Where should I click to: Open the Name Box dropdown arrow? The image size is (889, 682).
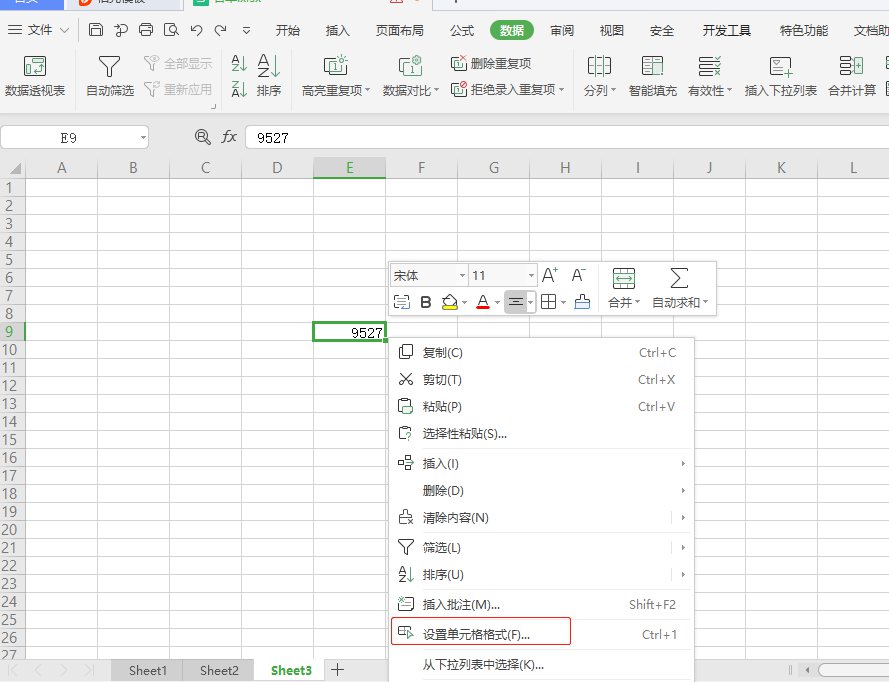[143, 137]
